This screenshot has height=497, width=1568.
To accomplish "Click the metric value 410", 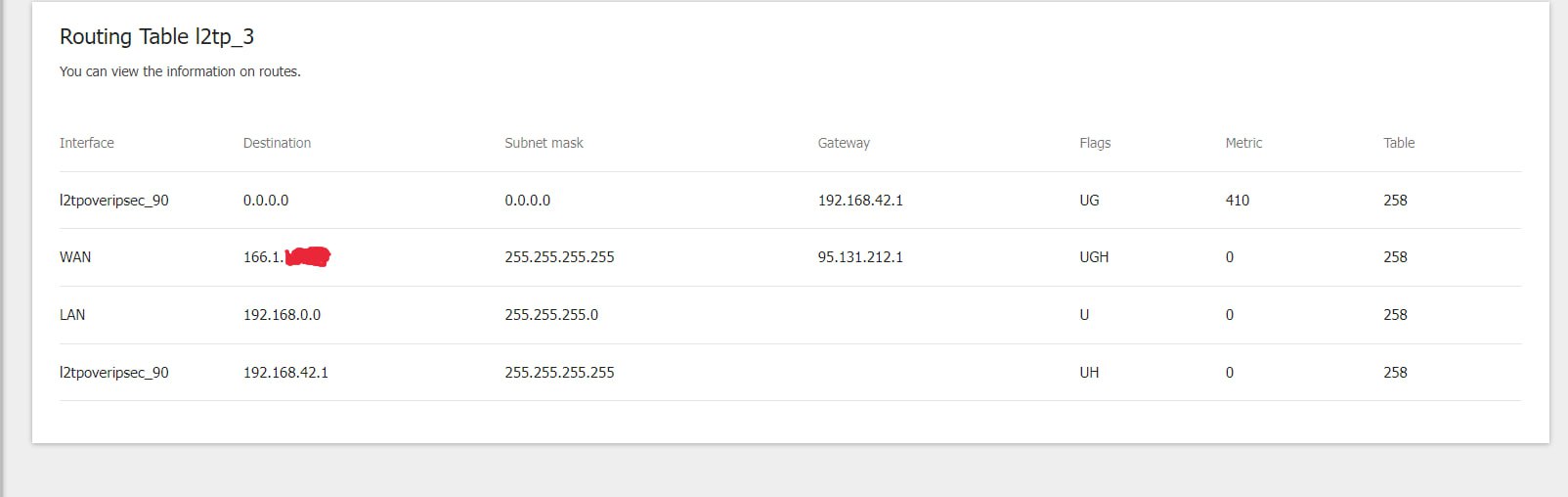I will coord(1237,201).
